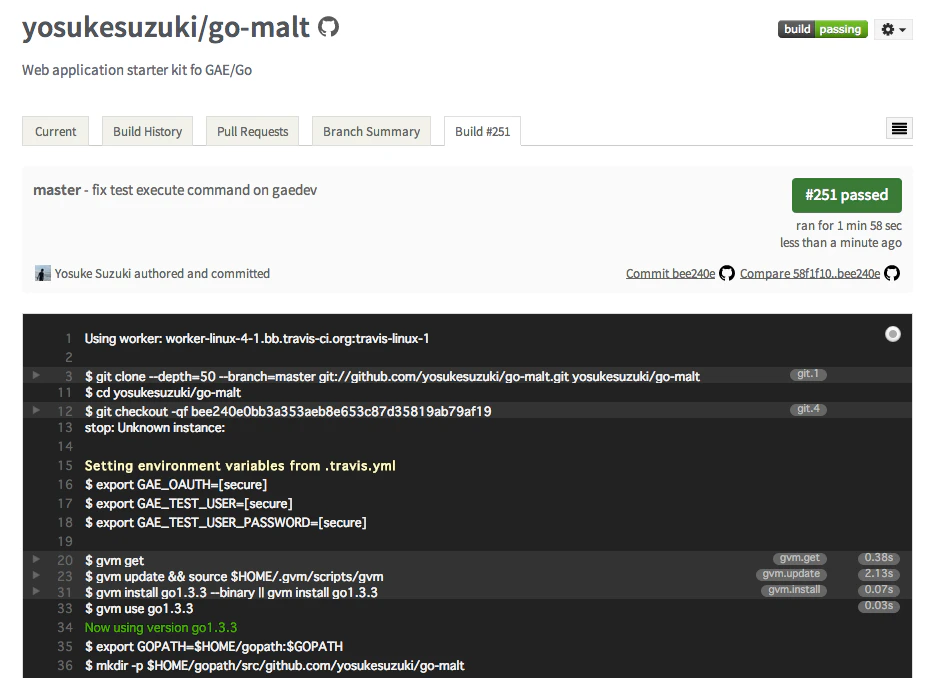Open the Pull Requests tab
The height and width of the screenshot is (678, 926).
(x=253, y=131)
